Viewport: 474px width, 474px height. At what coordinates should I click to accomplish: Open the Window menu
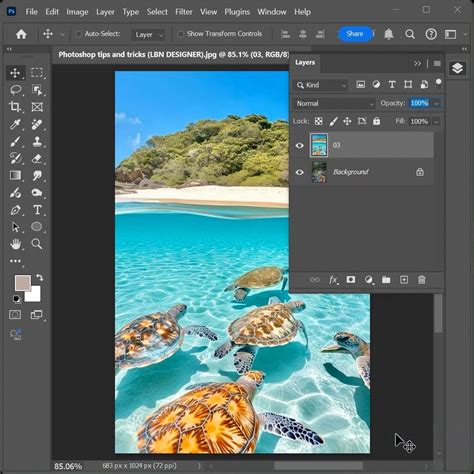coord(272,12)
